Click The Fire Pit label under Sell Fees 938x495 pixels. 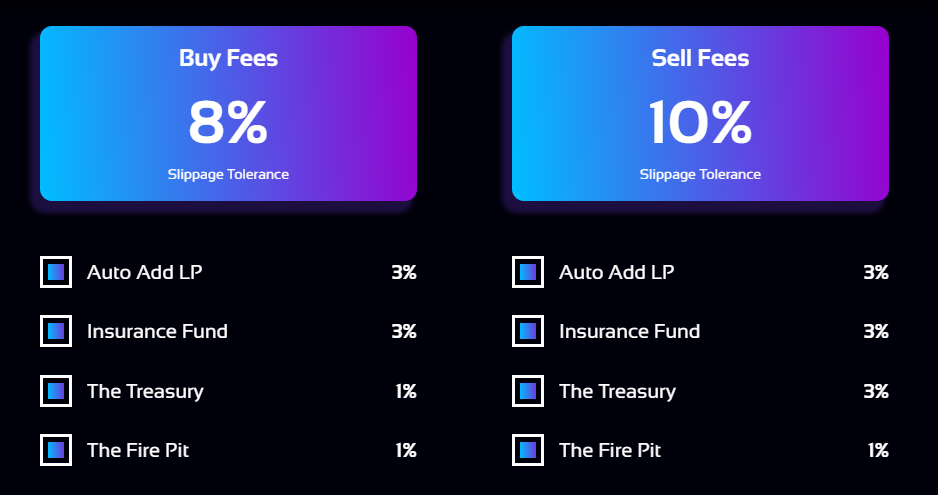(x=610, y=450)
